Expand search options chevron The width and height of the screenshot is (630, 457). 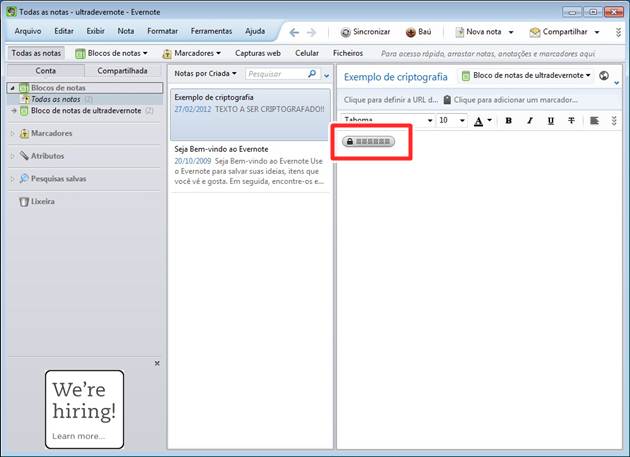(327, 75)
